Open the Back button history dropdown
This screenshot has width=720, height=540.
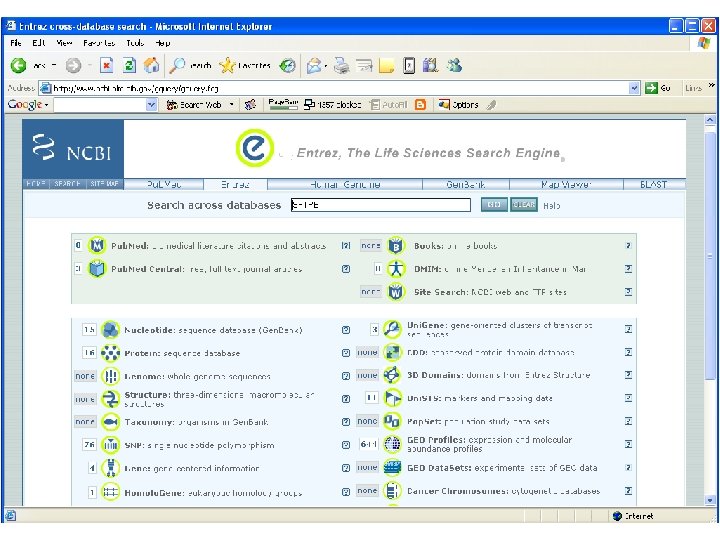[54, 66]
